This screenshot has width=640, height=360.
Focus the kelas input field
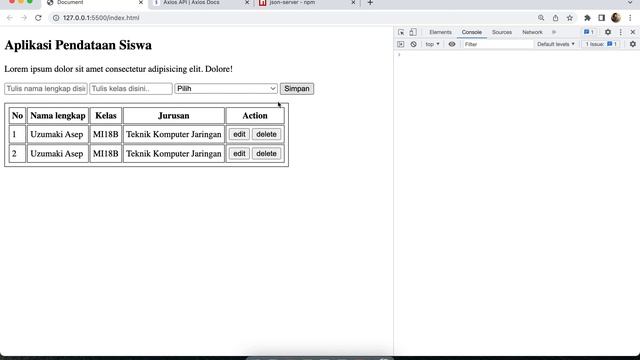pos(131,89)
